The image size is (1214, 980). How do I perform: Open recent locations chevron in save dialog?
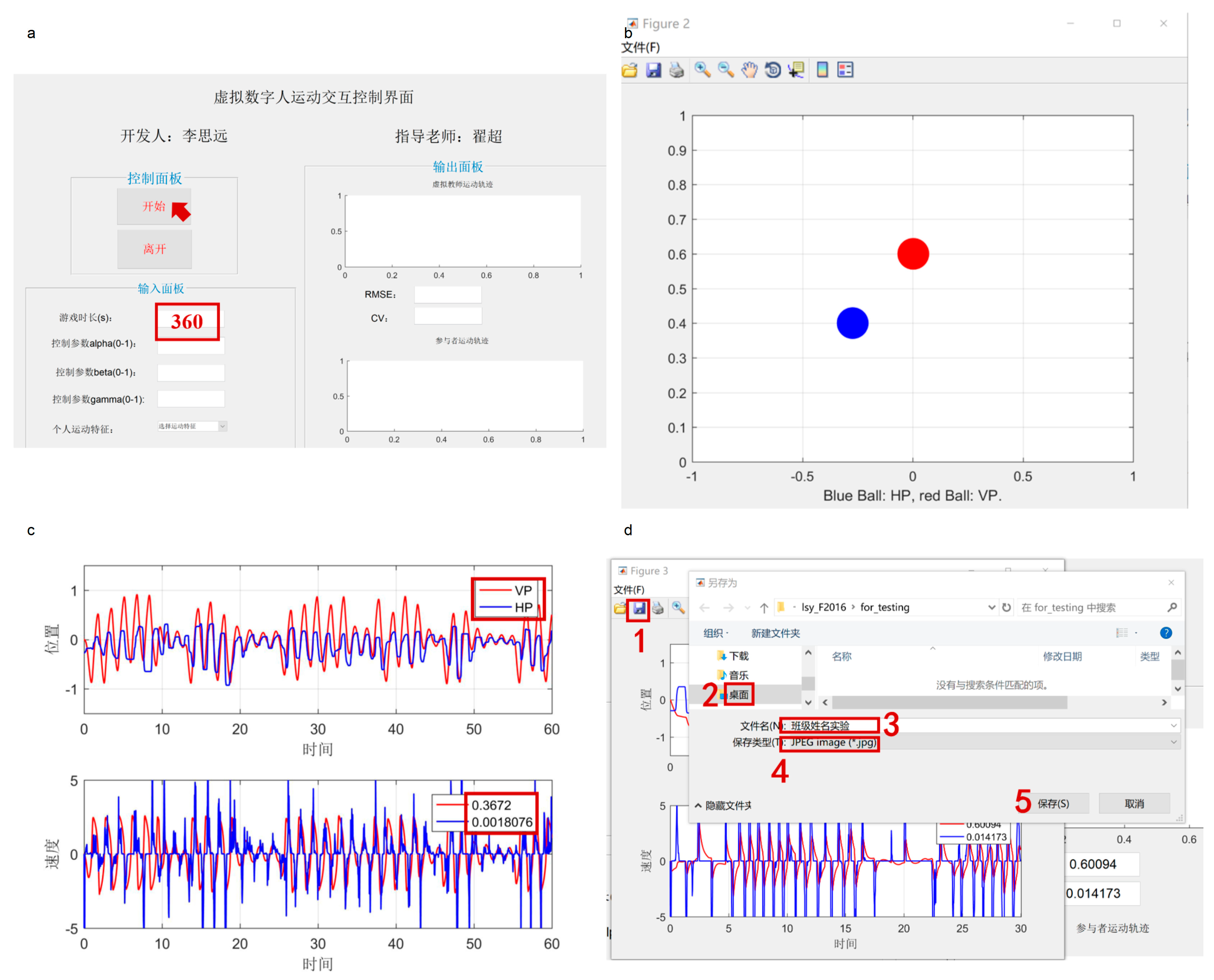tap(748, 608)
